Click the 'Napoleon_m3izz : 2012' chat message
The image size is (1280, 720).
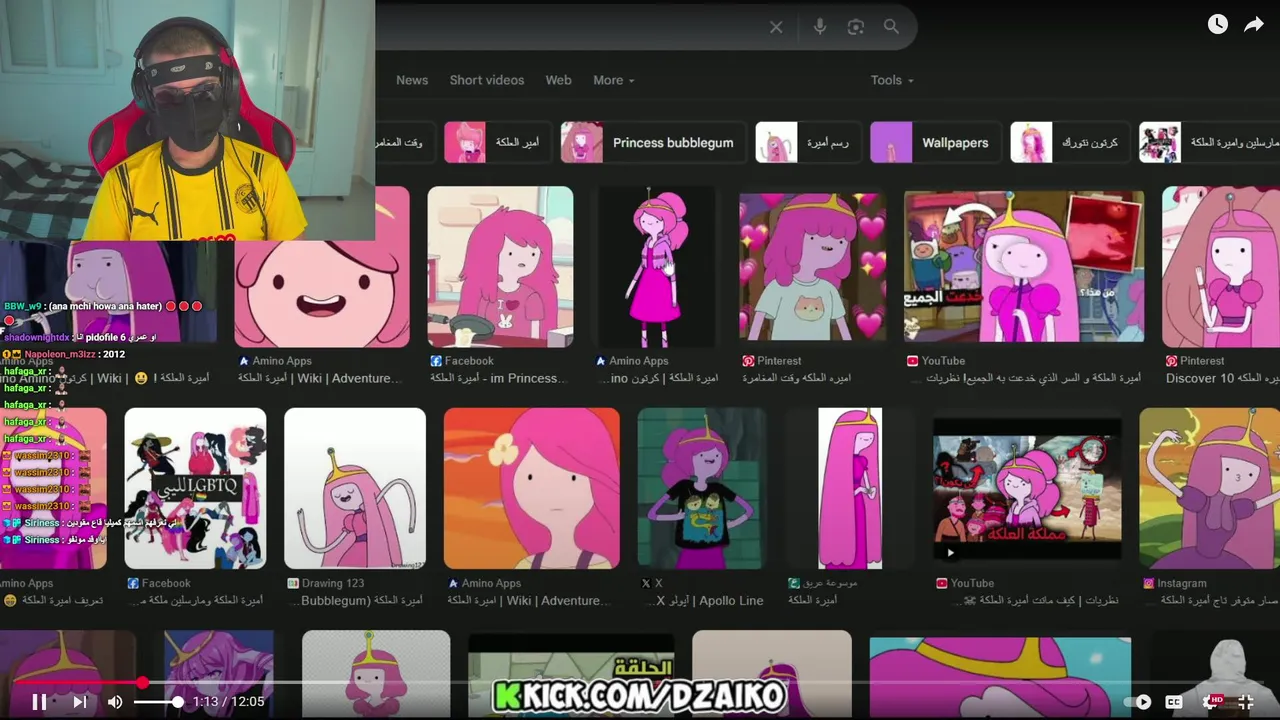tap(63, 354)
